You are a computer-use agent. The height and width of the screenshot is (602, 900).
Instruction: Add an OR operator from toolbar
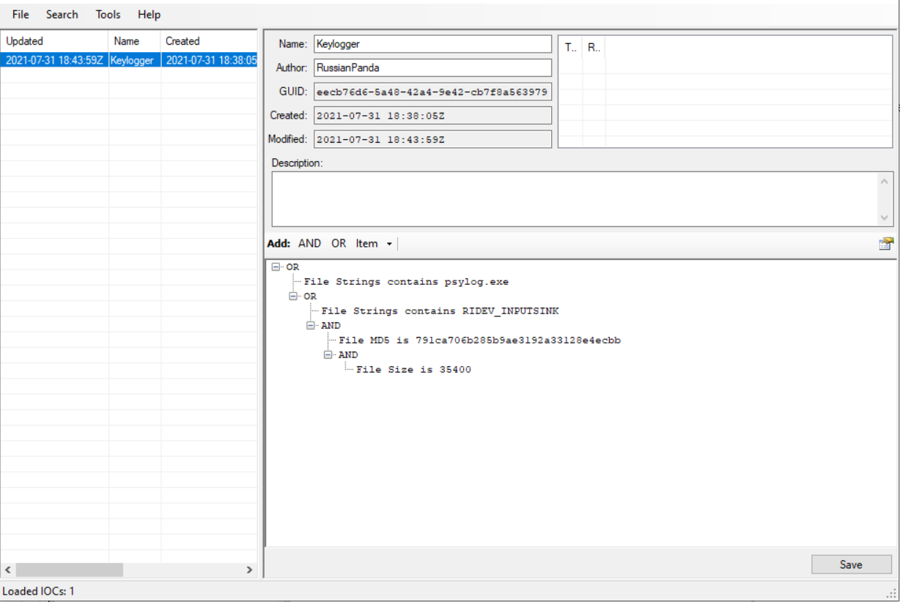pyautogui.click(x=339, y=244)
